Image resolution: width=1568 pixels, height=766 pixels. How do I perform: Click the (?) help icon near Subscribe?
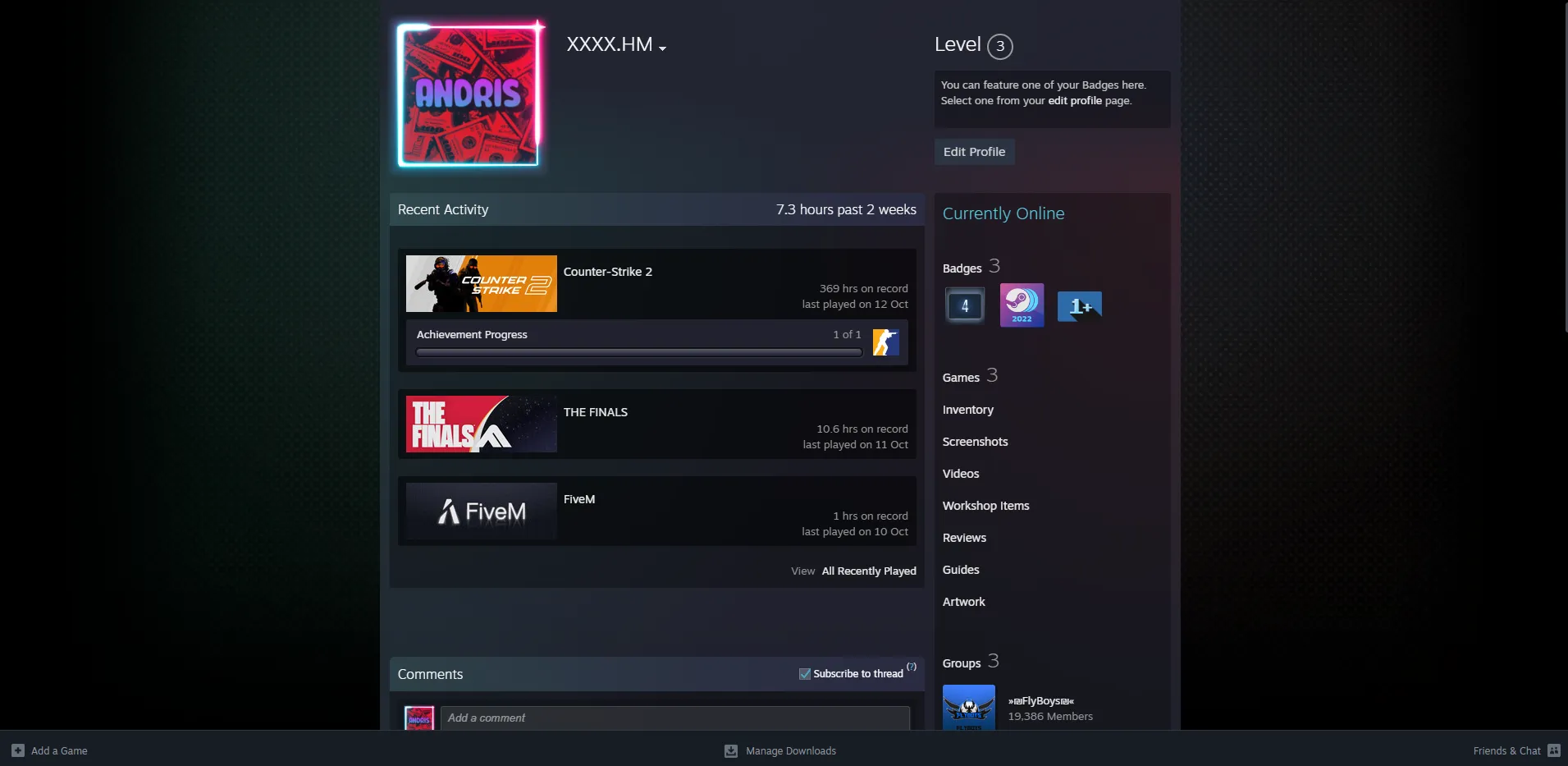pyautogui.click(x=912, y=667)
